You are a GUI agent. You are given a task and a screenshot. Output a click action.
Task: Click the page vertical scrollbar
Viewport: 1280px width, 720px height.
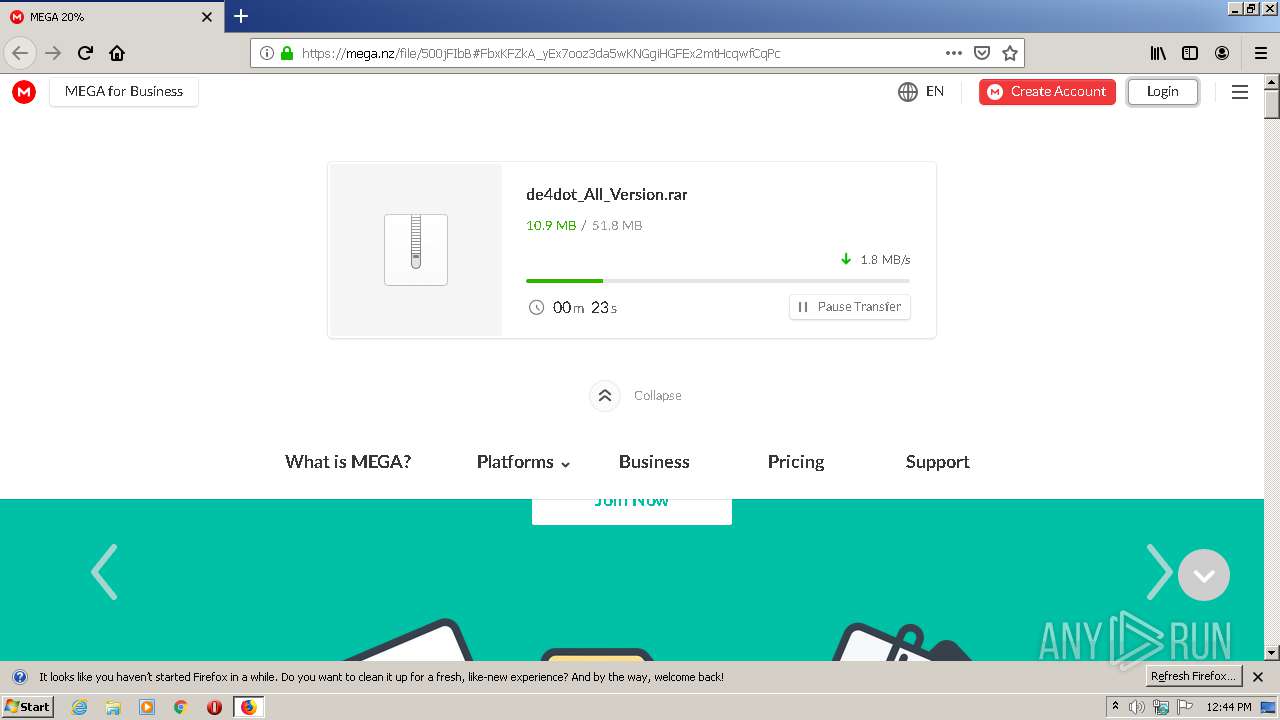(1272, 367)
